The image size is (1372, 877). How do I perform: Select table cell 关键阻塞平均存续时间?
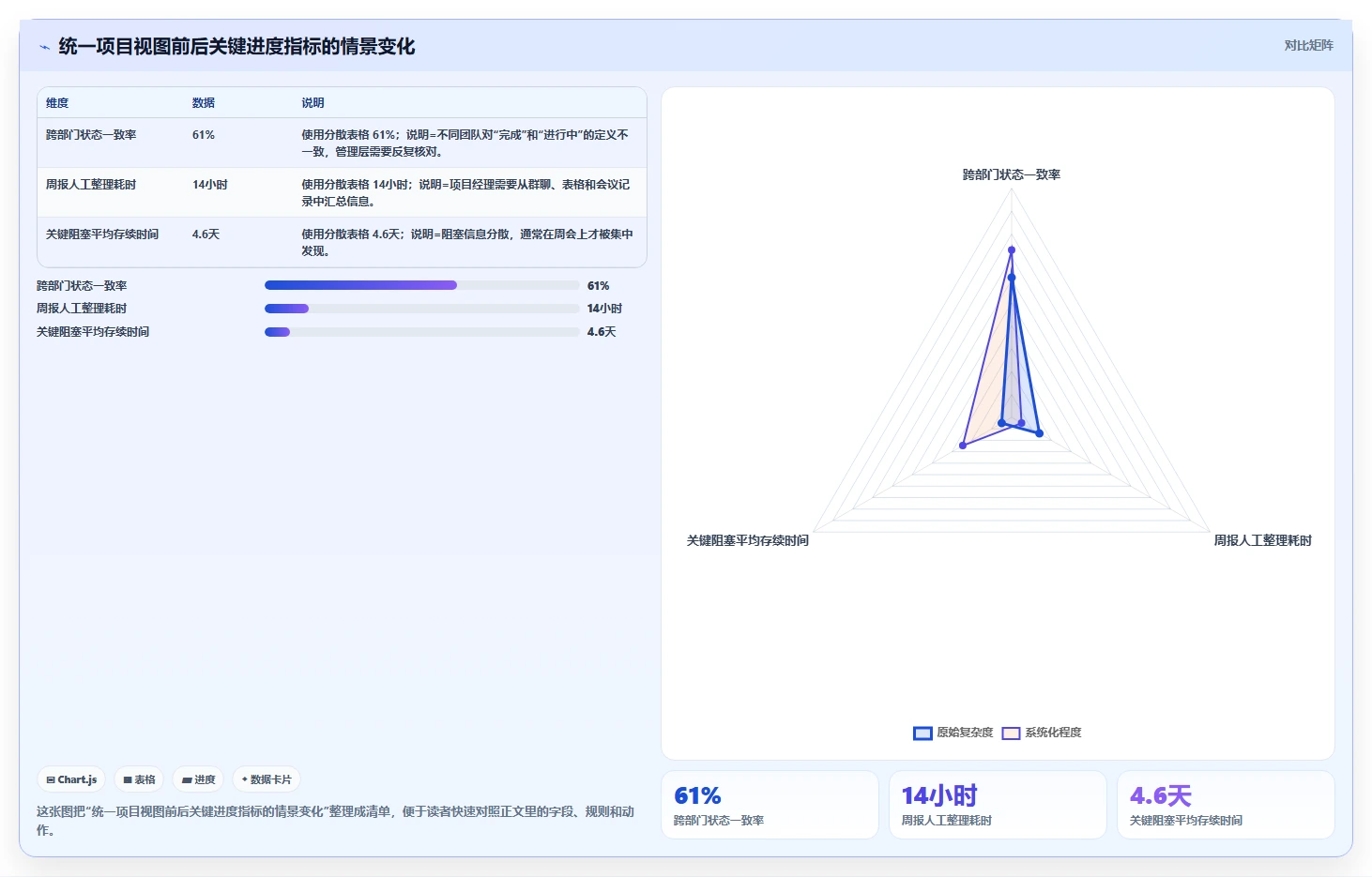click(102, 234)
